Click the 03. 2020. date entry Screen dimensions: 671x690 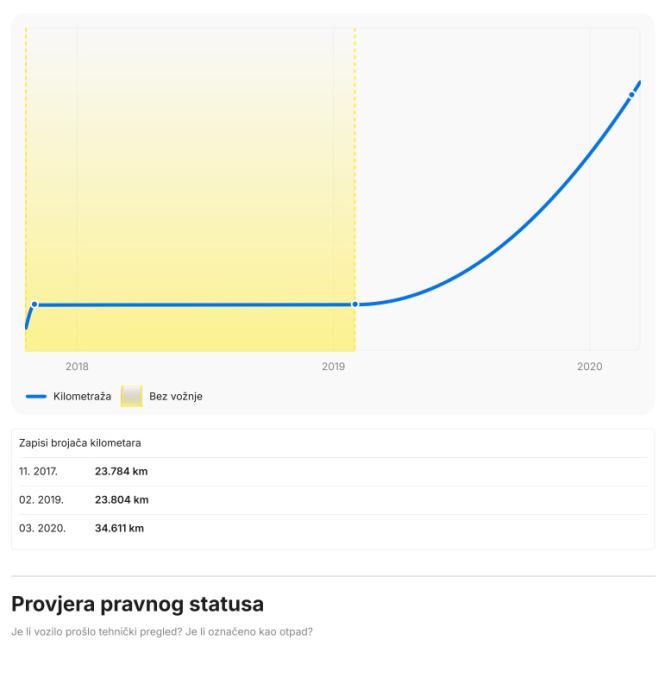point(40,528)
